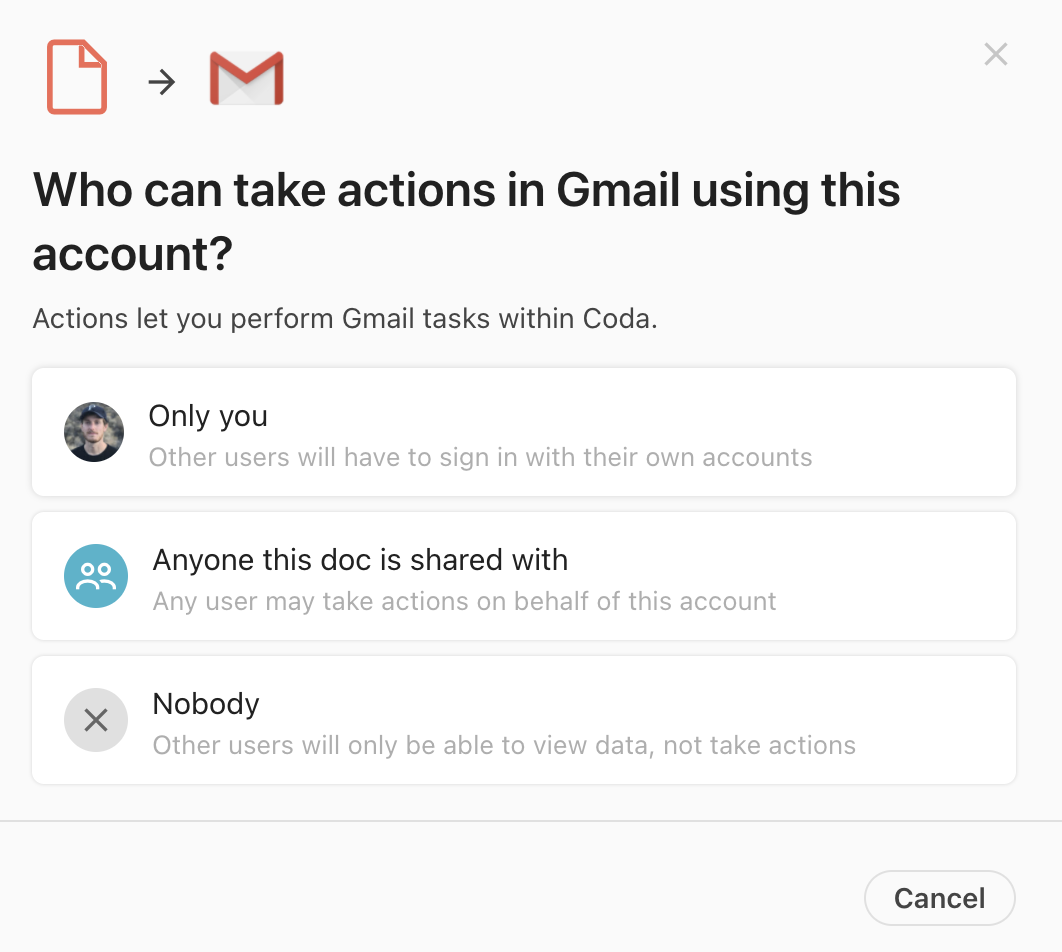Image resolution: width=1062 pixels, height=952 pixels.
Task: Click 'Any user may take actions' description
Action: 464,601
